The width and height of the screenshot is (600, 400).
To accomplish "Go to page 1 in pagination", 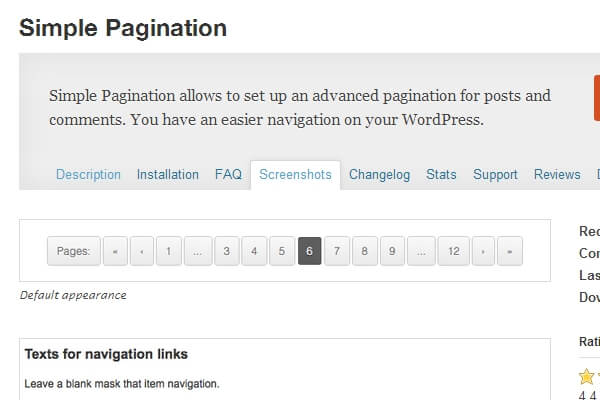I will [169, 252].
